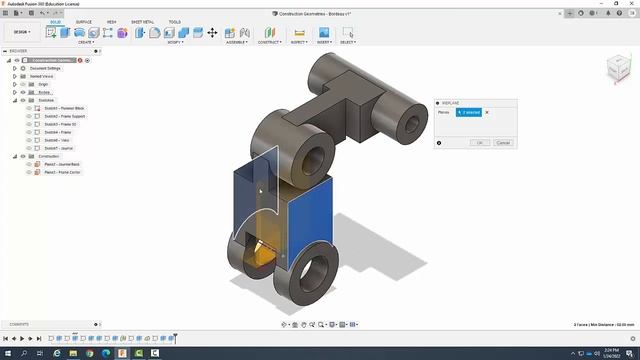640x360 pixels.
Task: Show Sketch1 - Pedestal Block
Action: [x=29, y=108]
